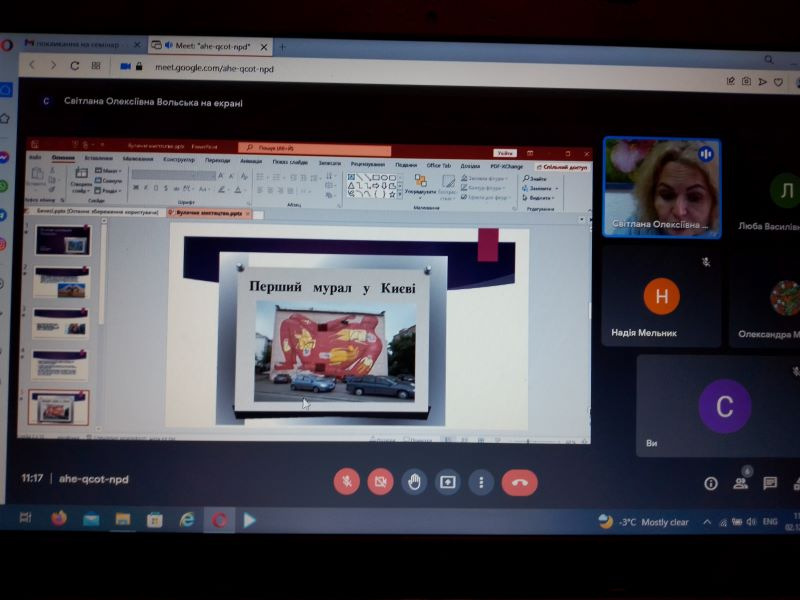Go back in Opera browser
The width and height of the screenshot is (800, 600).
pyautogui.click(x=32, y=65)
